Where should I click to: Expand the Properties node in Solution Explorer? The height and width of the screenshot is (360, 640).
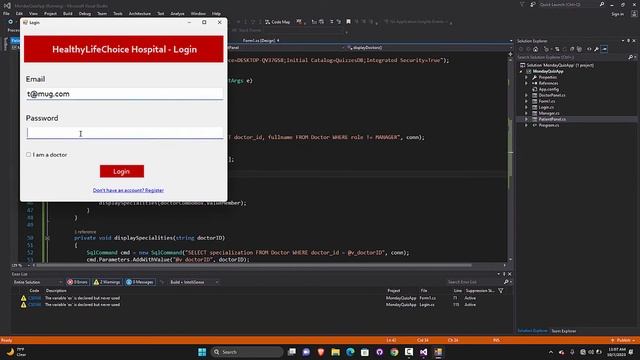click(x=527, y=77)
